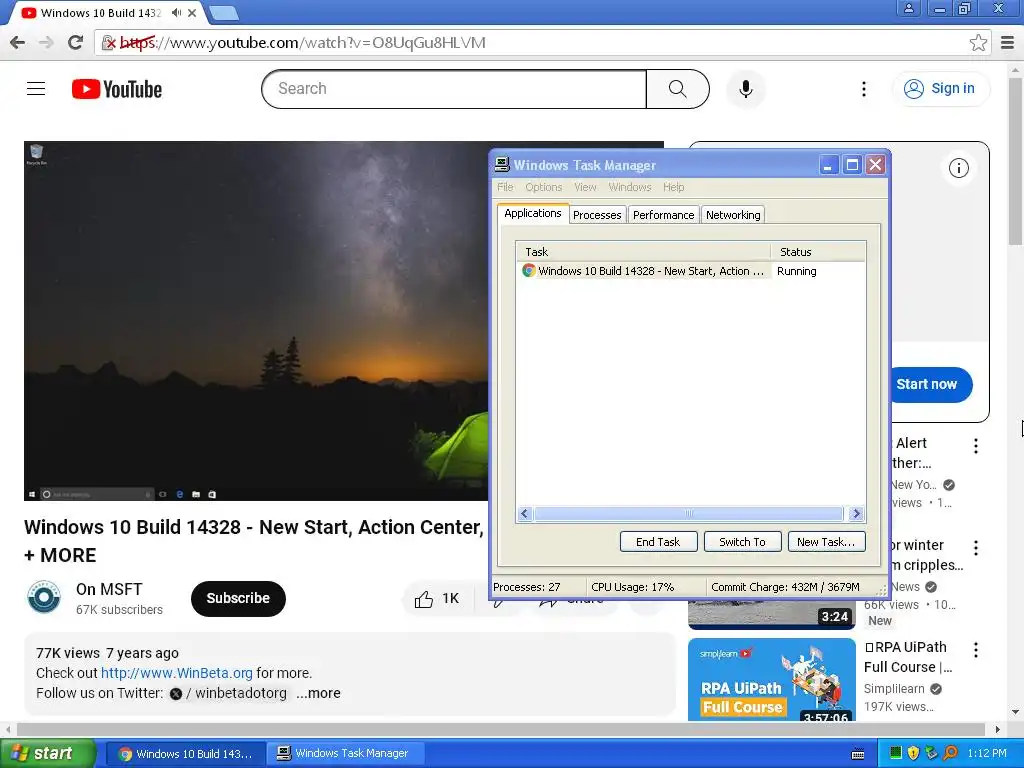The width and height of the screenshot is (1024, 768).
Task: Click New Task... button
Action: [x=826, y=542]
